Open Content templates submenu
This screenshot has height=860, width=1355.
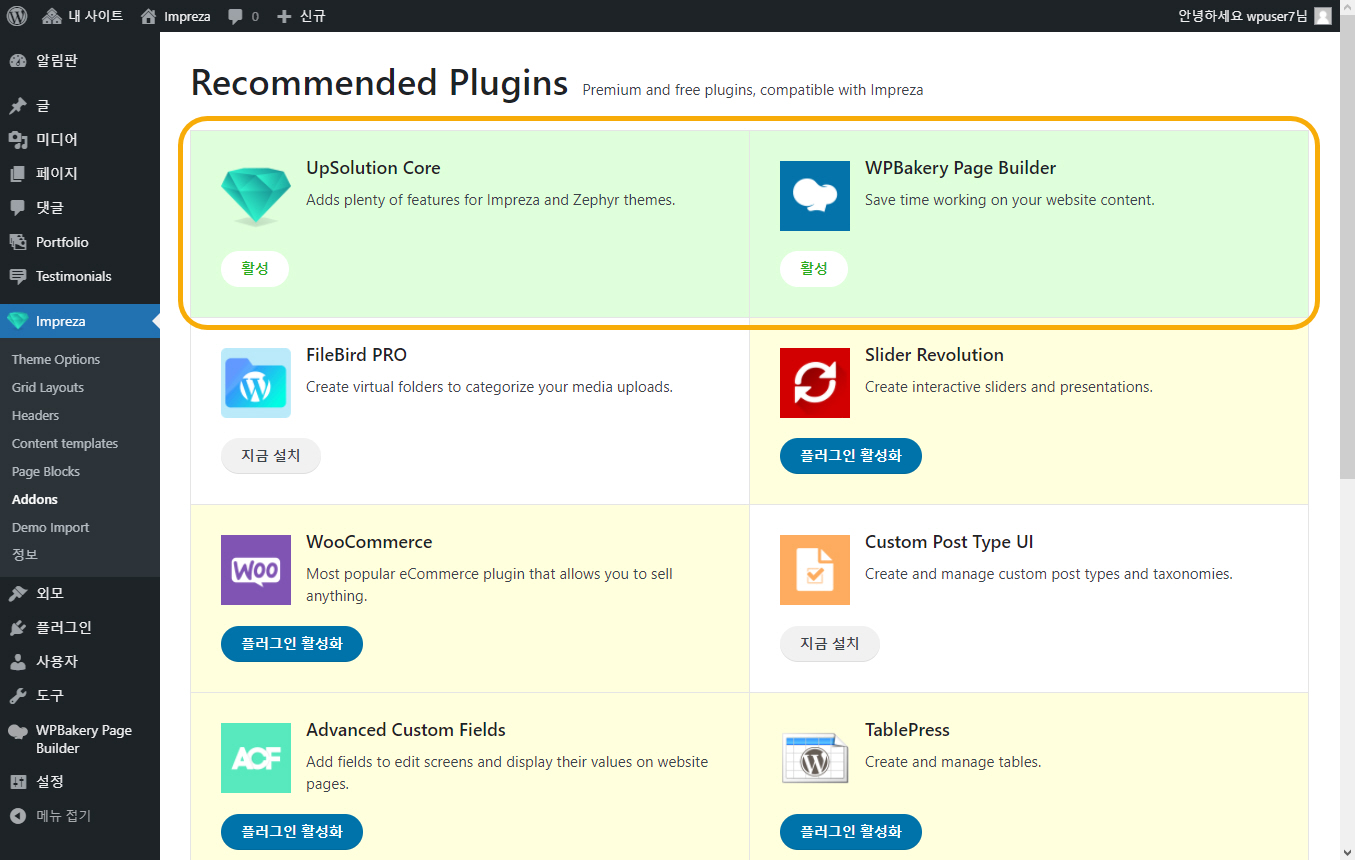pos(65,444)
